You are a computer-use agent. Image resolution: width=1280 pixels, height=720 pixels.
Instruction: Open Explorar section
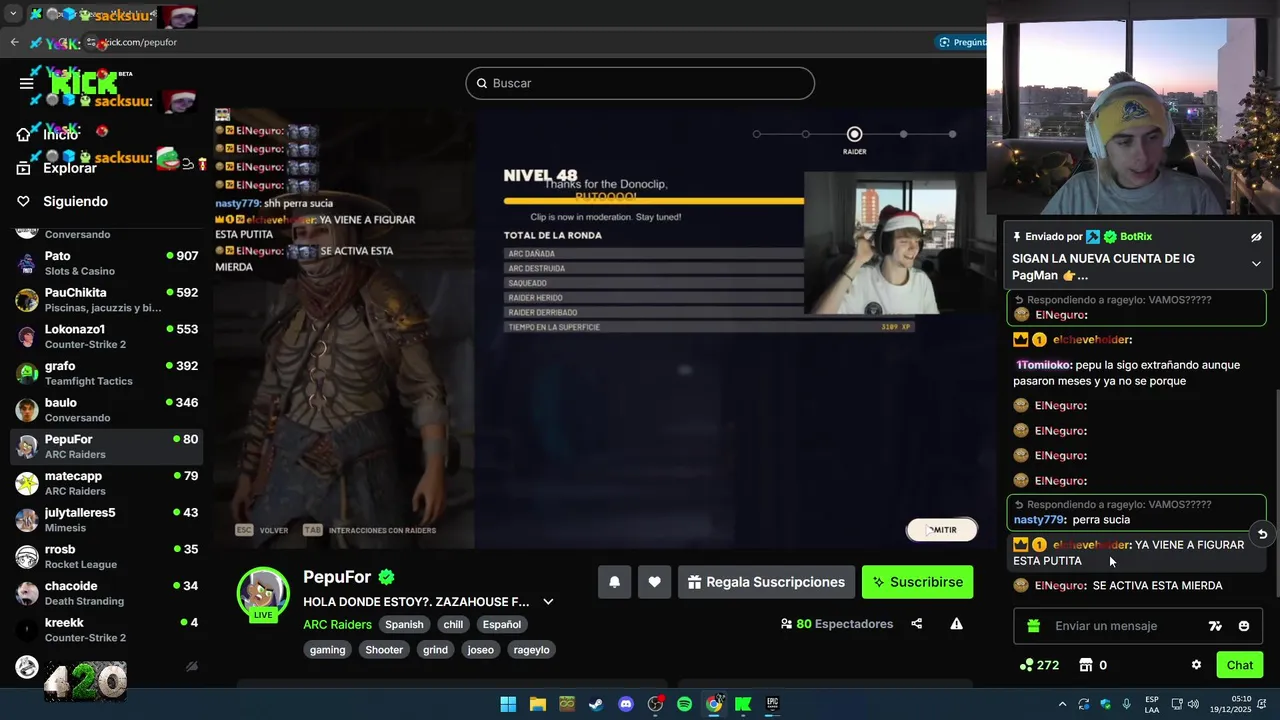tap(69, 168)
